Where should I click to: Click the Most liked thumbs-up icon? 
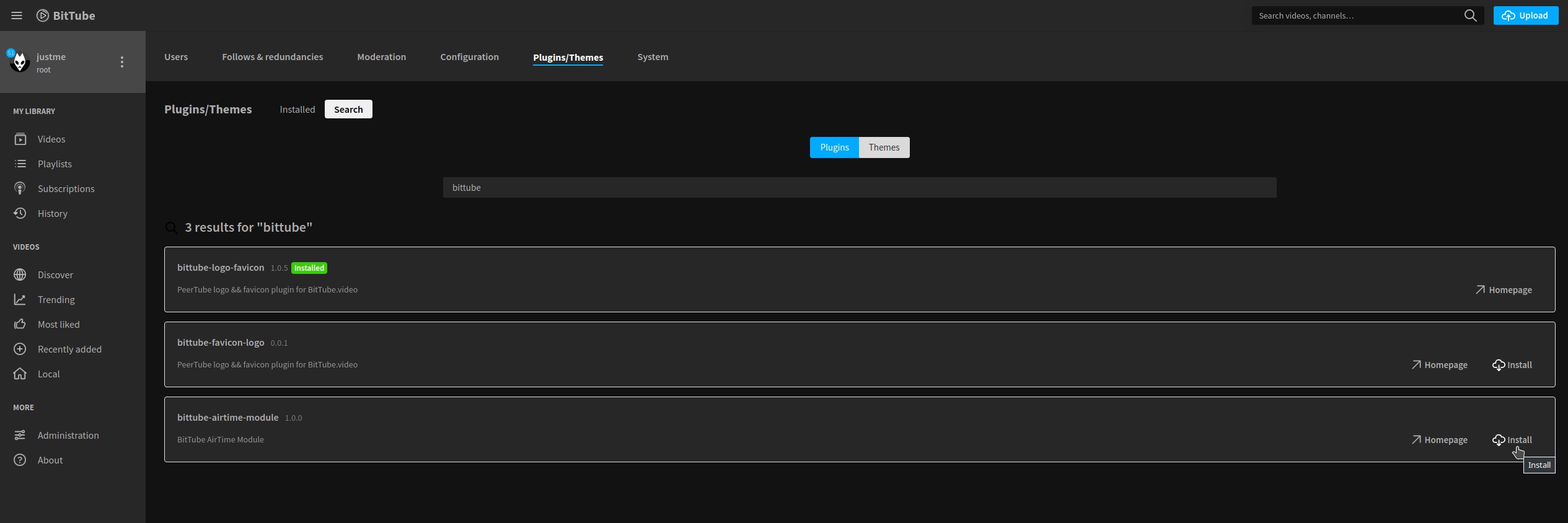[x=20, y=324]
